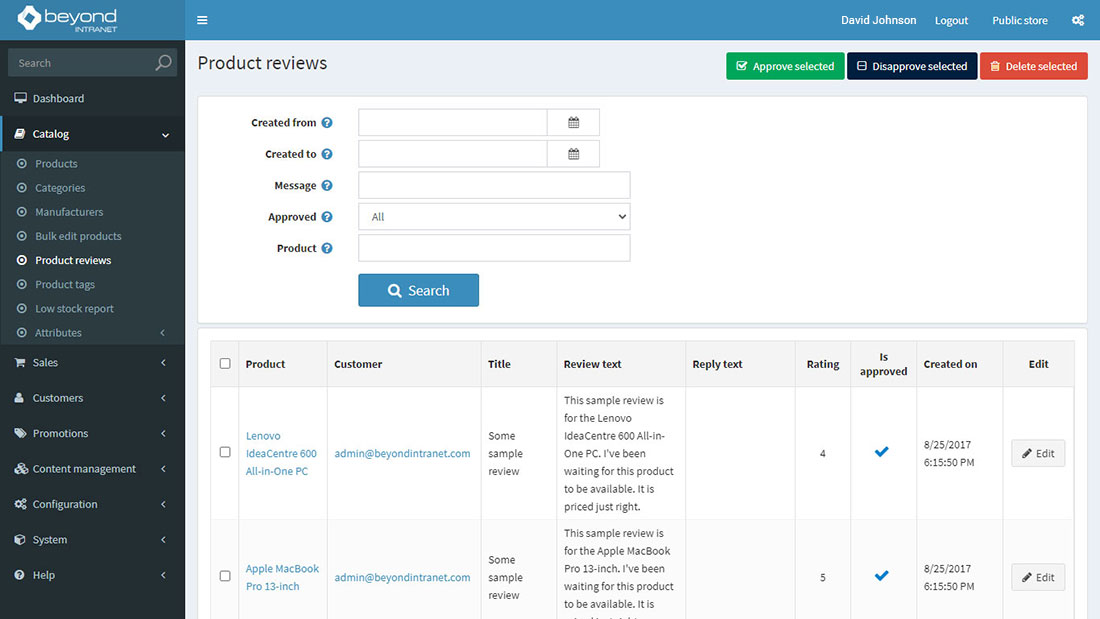Open the calendar picker for Created from

tap(573, 121)
